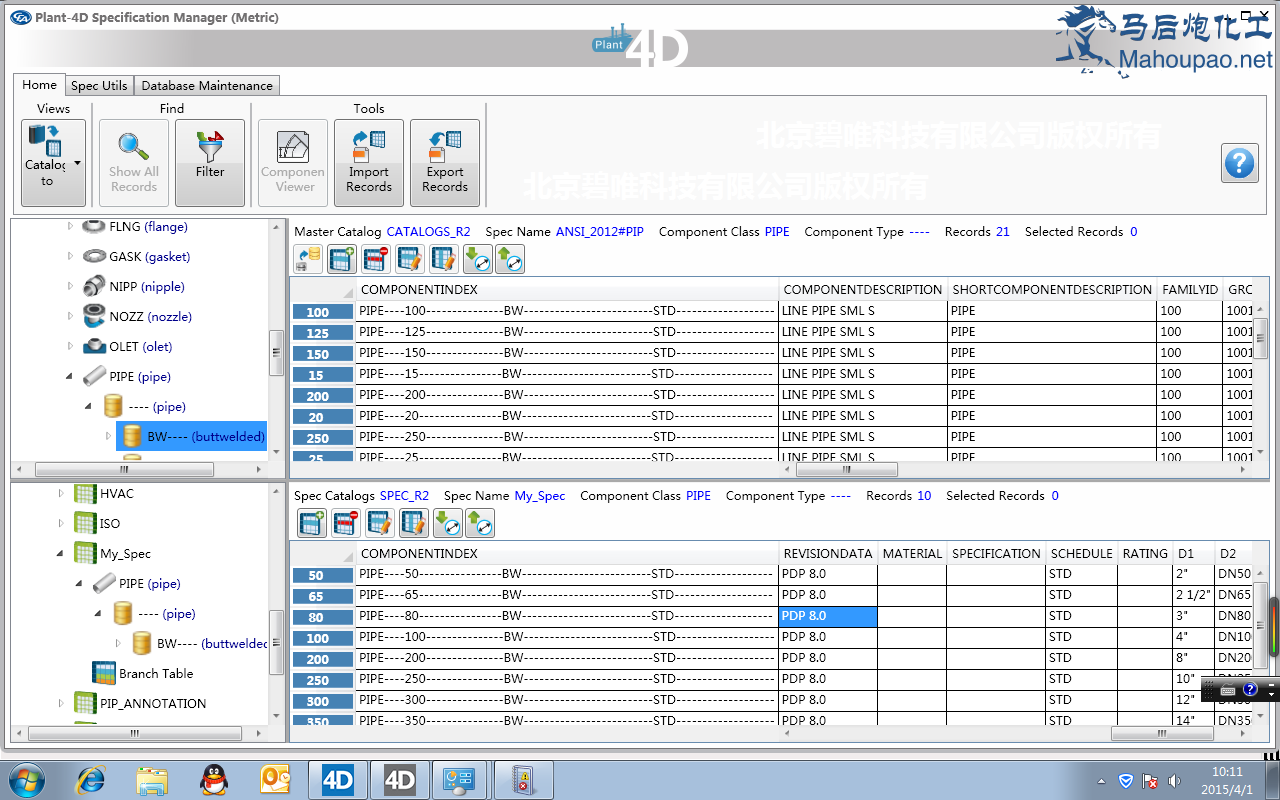Click the Windows Start button
The image size is (1280, 800).
click(26, 780)
